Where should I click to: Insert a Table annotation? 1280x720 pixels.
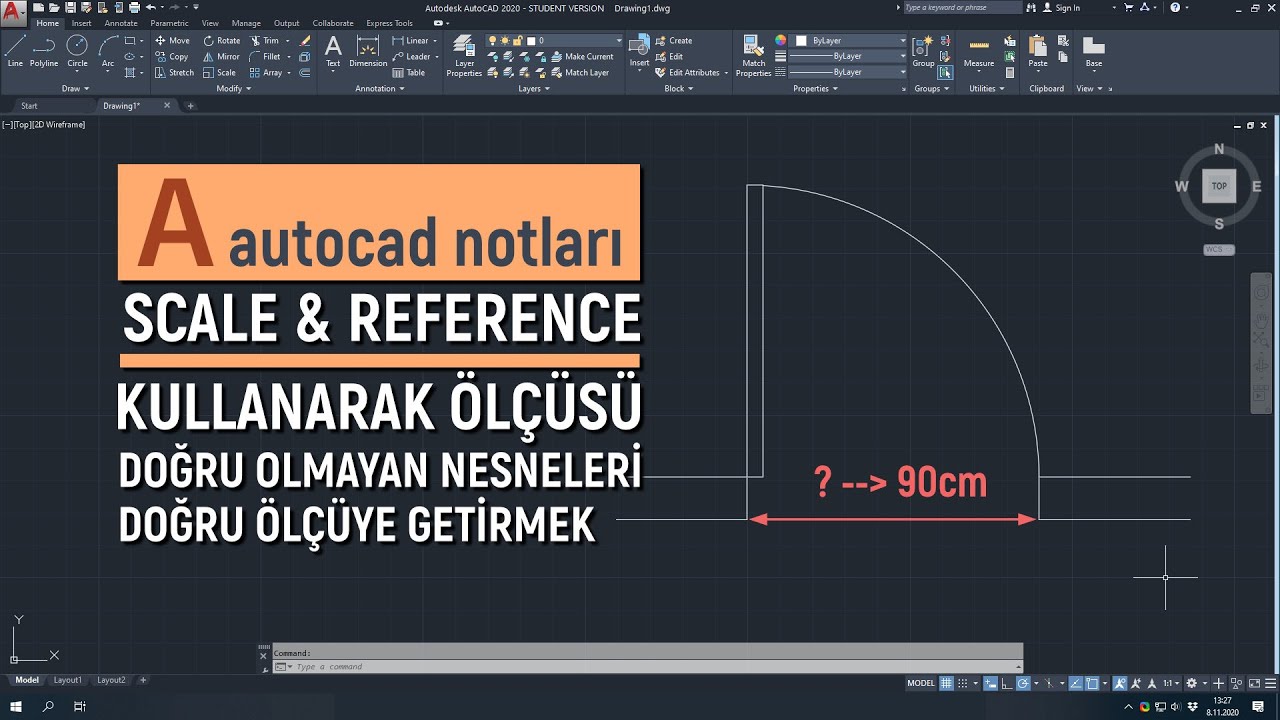click(x=409, y=73)
